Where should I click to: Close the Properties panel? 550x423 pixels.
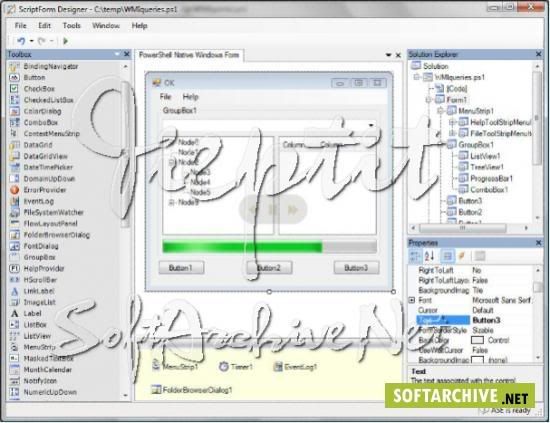(539, 243)
